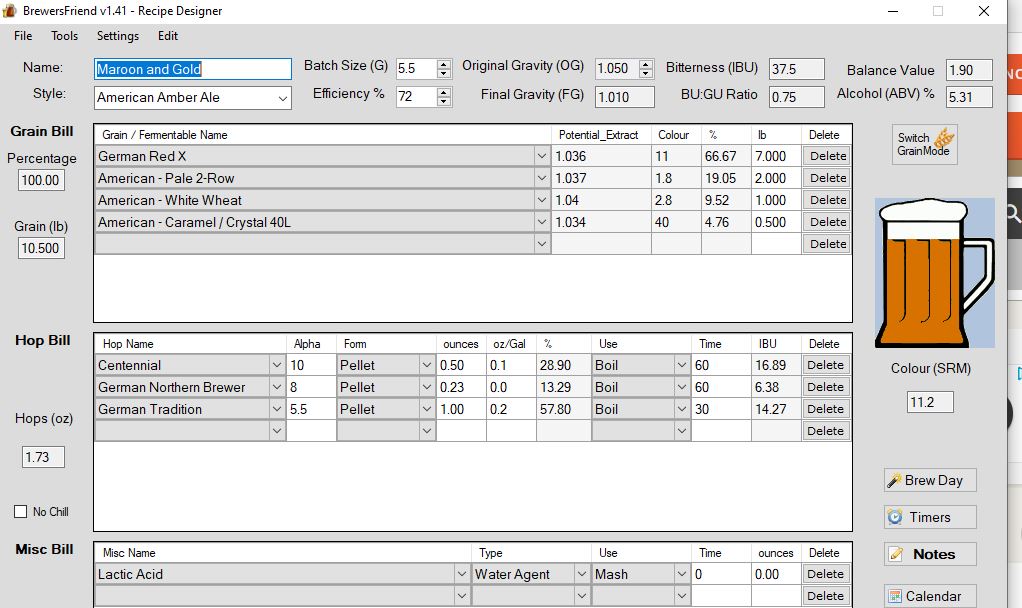This screenshot has width=1022, height=608.
Task: Open Brew Day via its icon button
Action: point(929,480)
